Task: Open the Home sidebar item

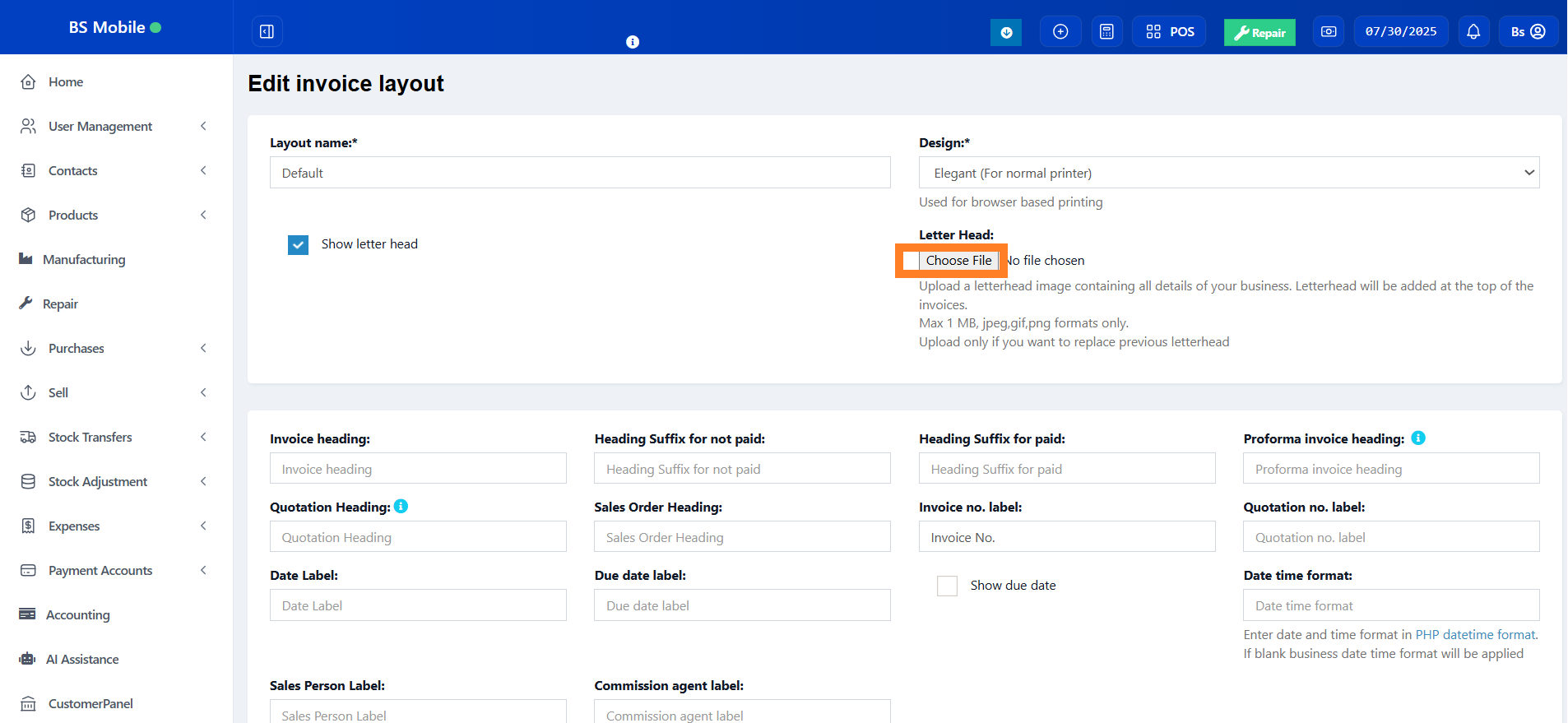Action: (x=65, y=82)
